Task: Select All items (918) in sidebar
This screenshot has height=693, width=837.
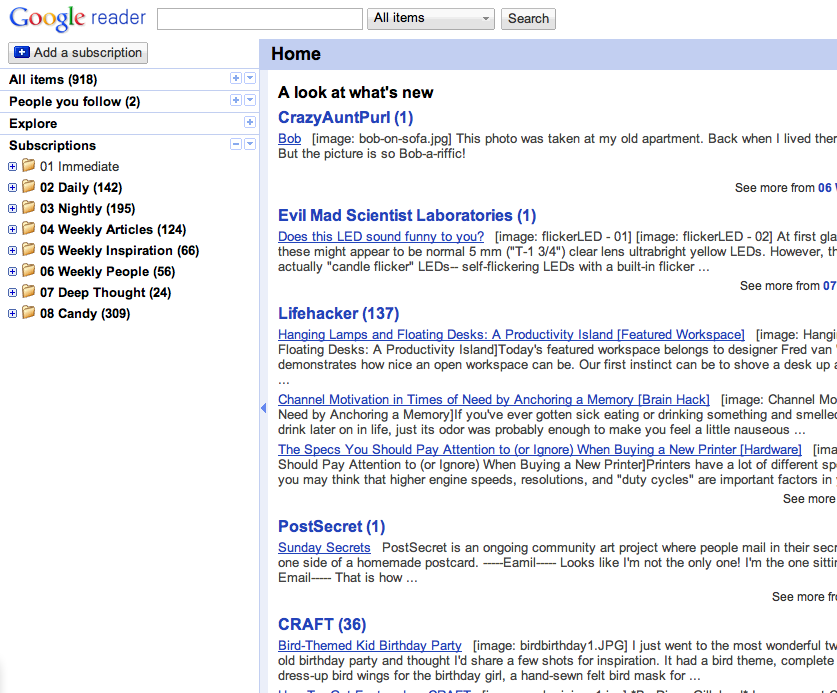Action: click(x=53, y=80)
